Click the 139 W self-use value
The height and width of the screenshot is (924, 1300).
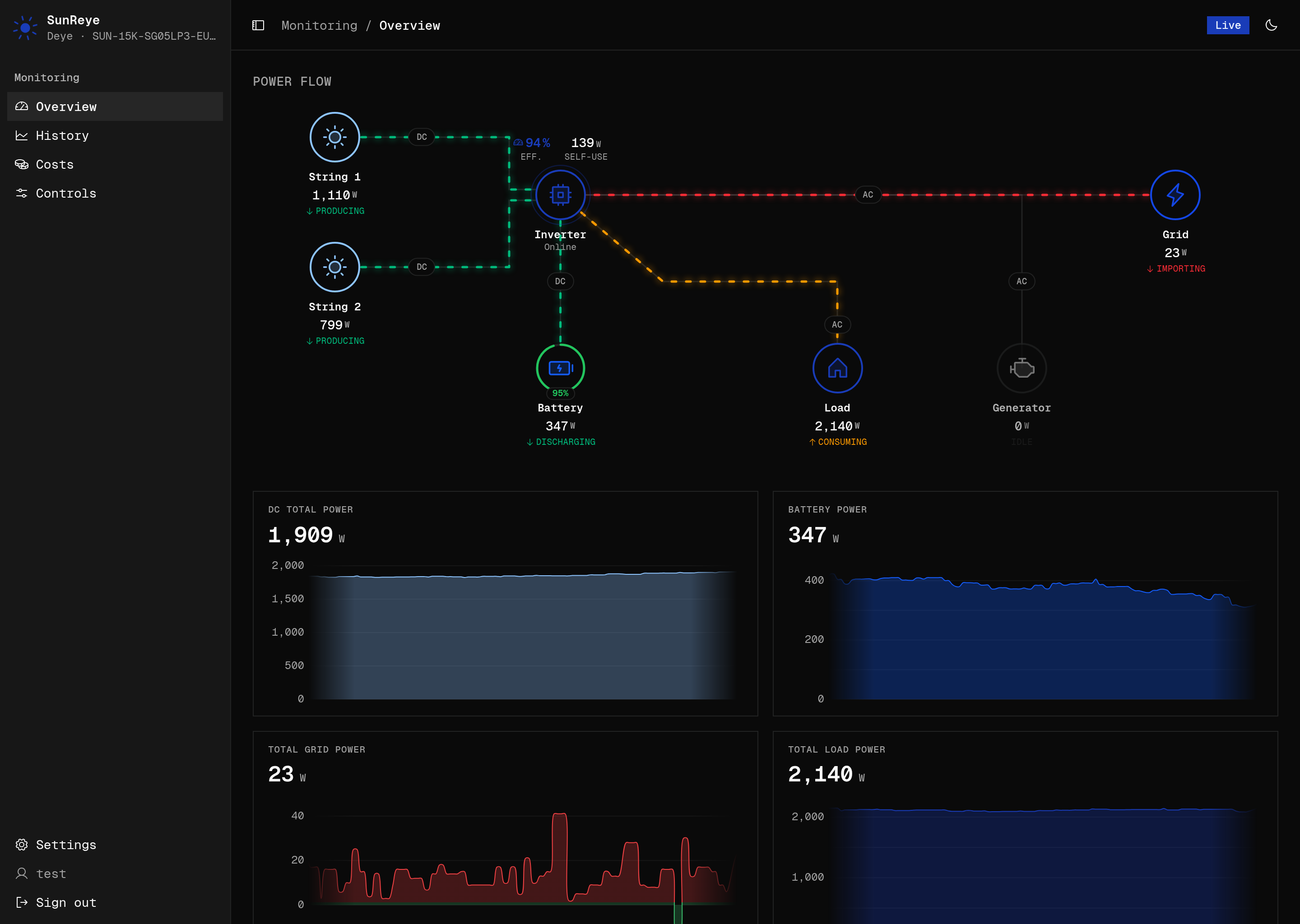586,143
